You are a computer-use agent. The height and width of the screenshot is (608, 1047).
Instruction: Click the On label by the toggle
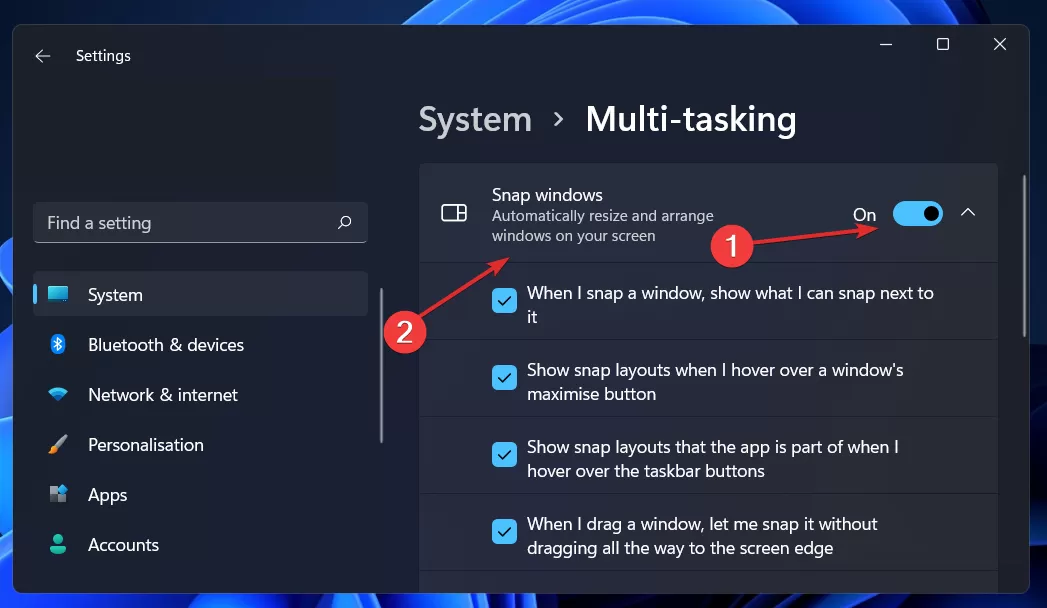point(864,214)
